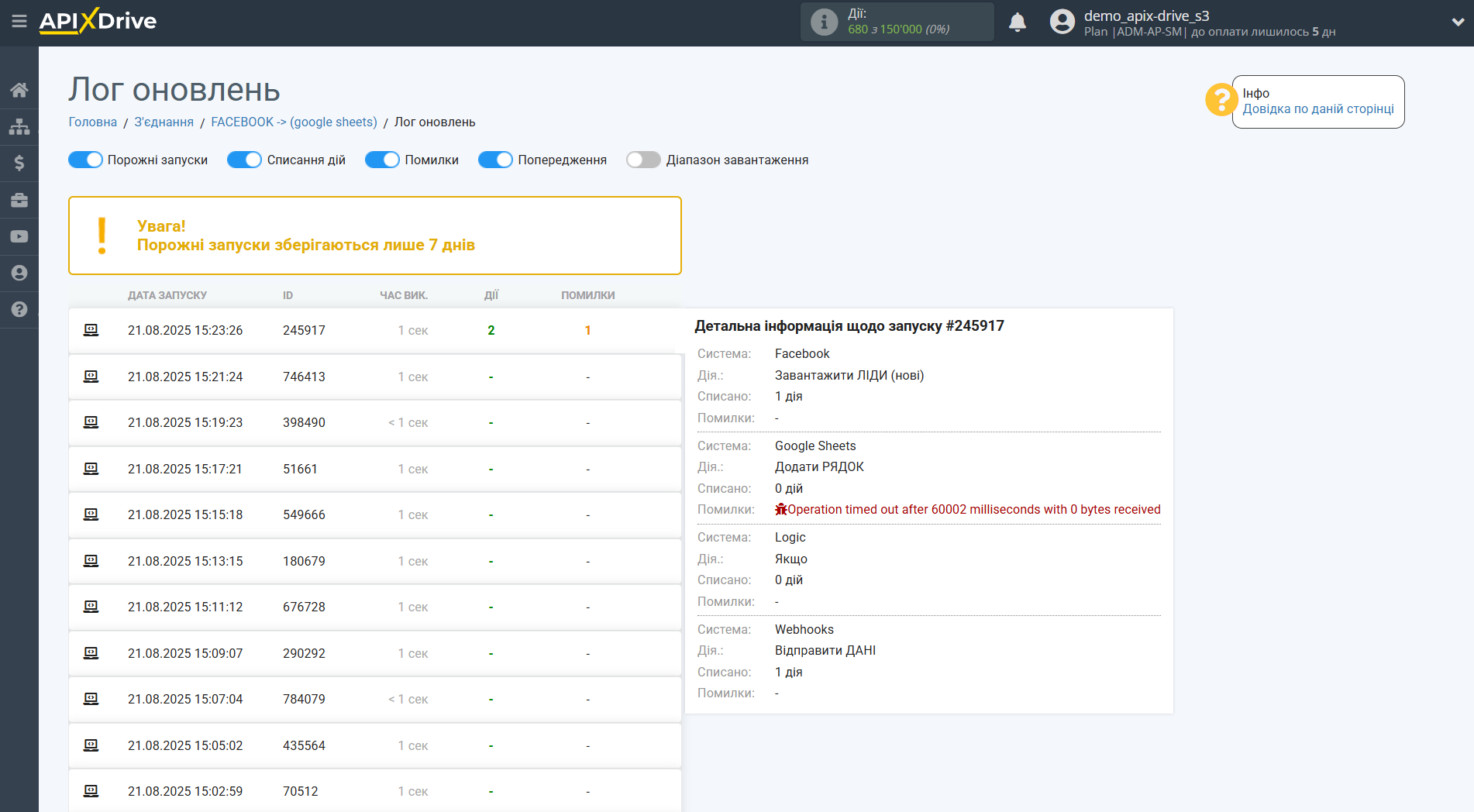Image resolution: width=1474 pixels, height=812 pixels.
Task: Go to З'єднання breadcrumb
Action: point(164,122)
